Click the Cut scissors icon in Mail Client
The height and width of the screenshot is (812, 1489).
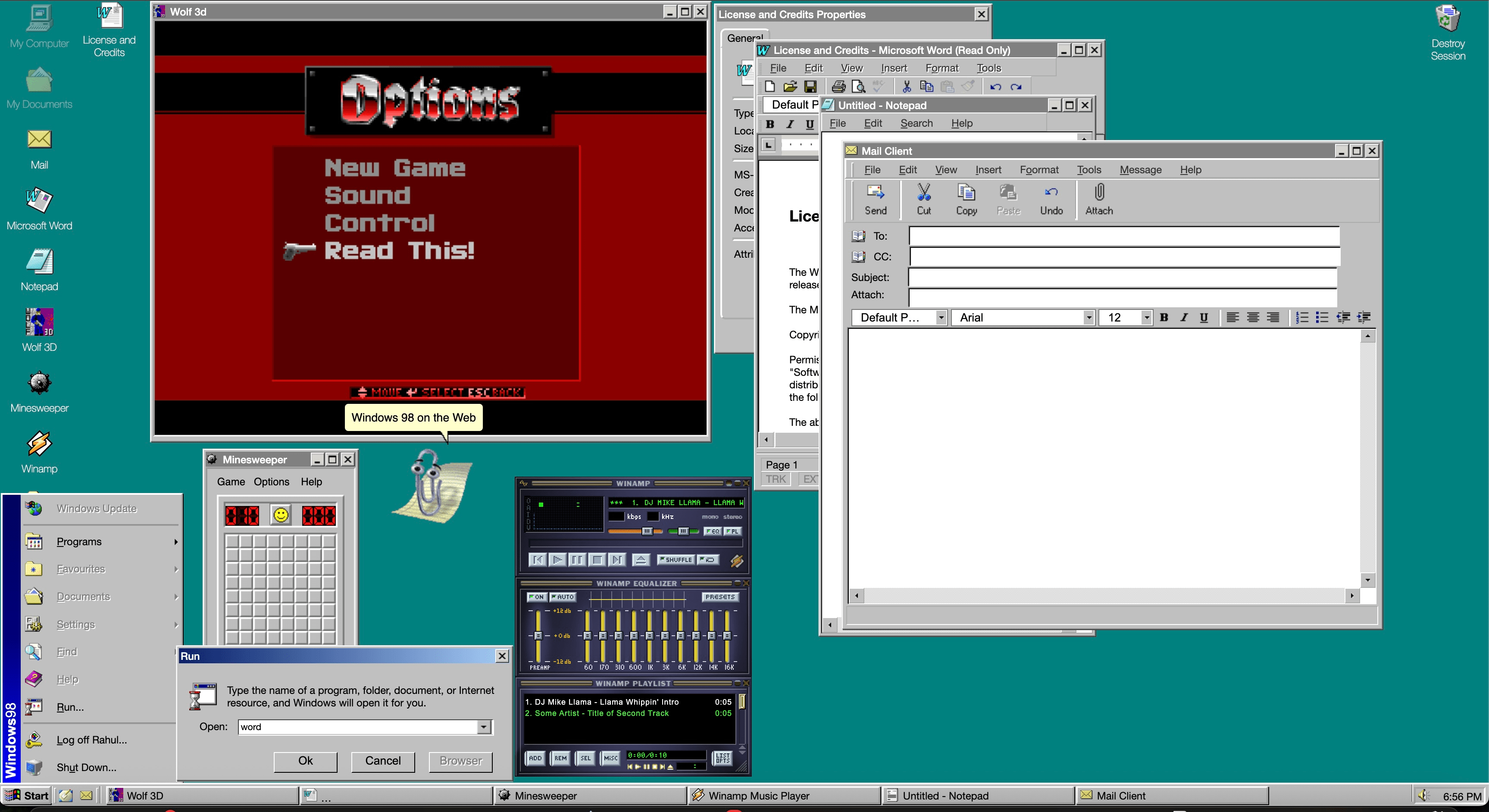click(924, 193)
